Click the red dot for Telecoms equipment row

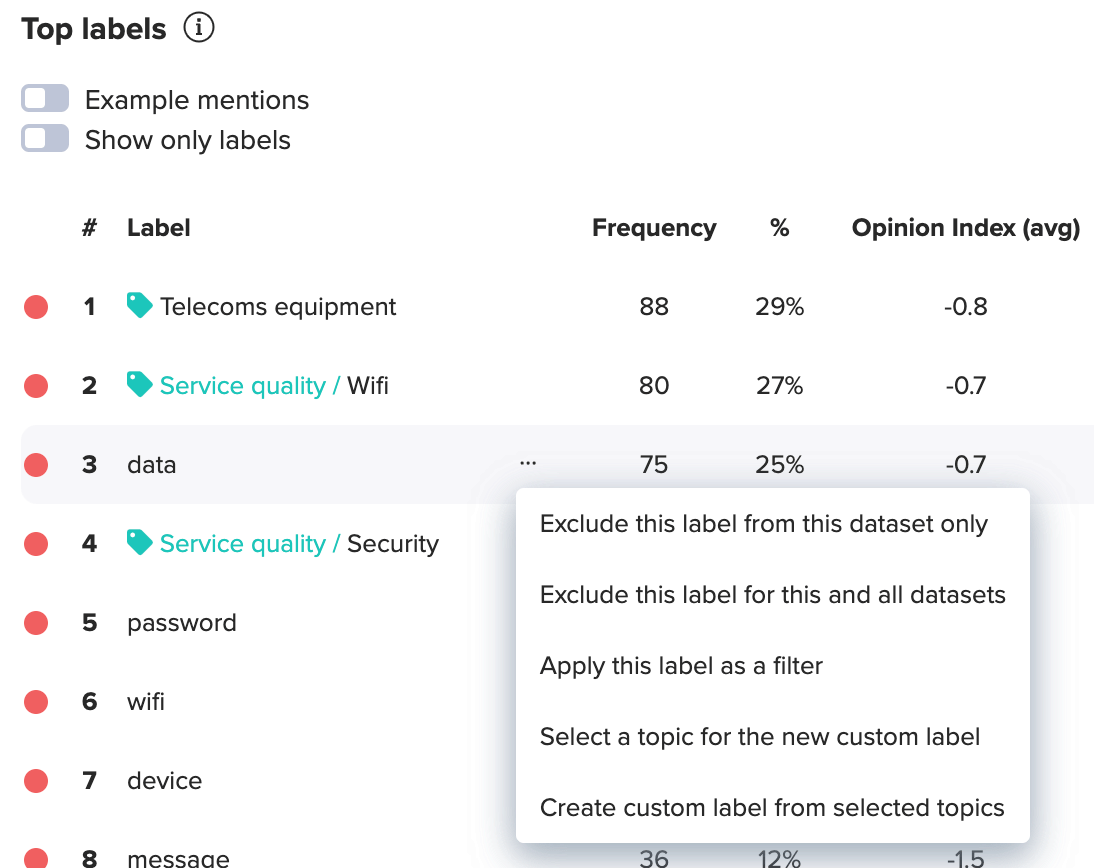[x=36, y=307]
